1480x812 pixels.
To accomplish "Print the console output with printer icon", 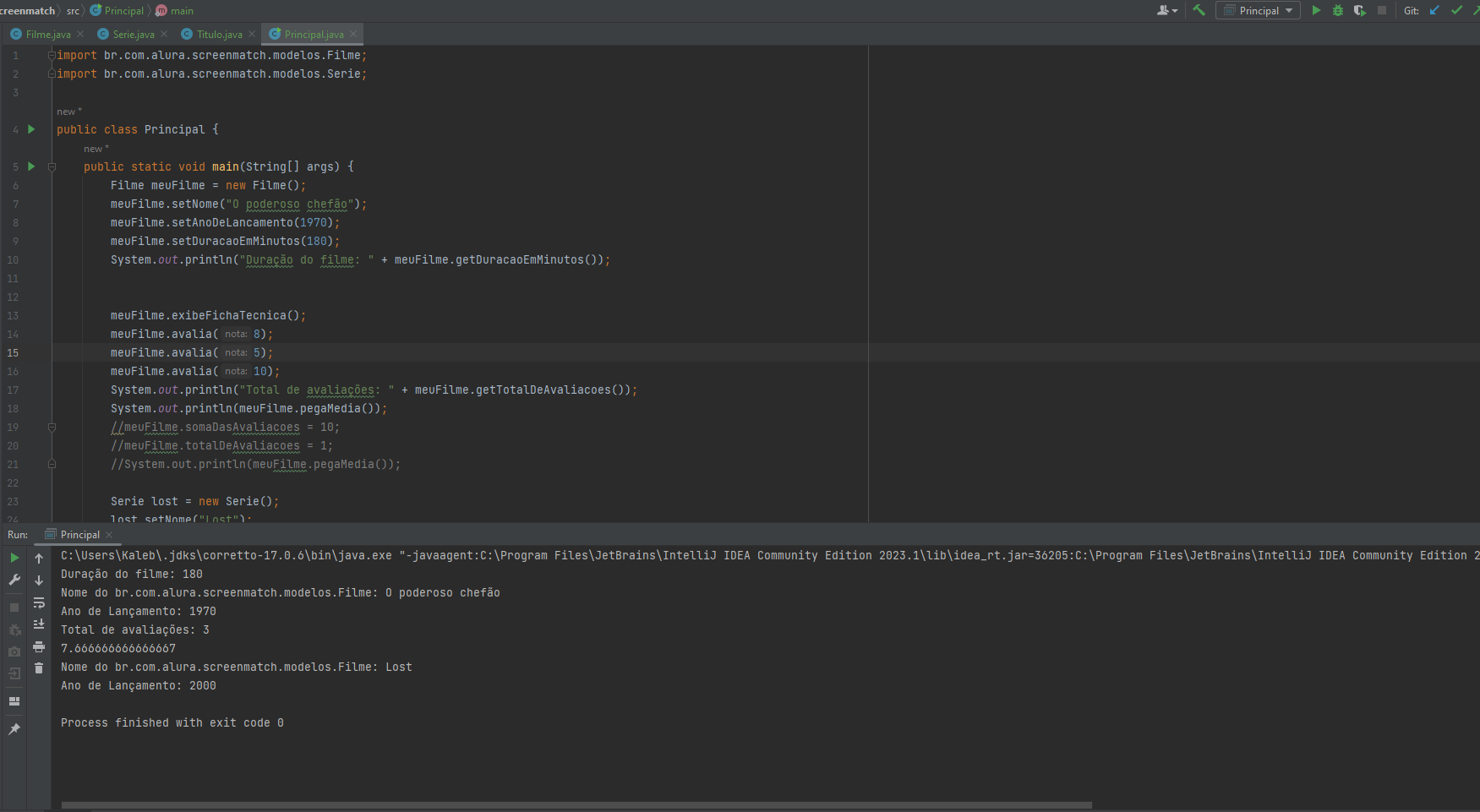I will pos(39,646).
